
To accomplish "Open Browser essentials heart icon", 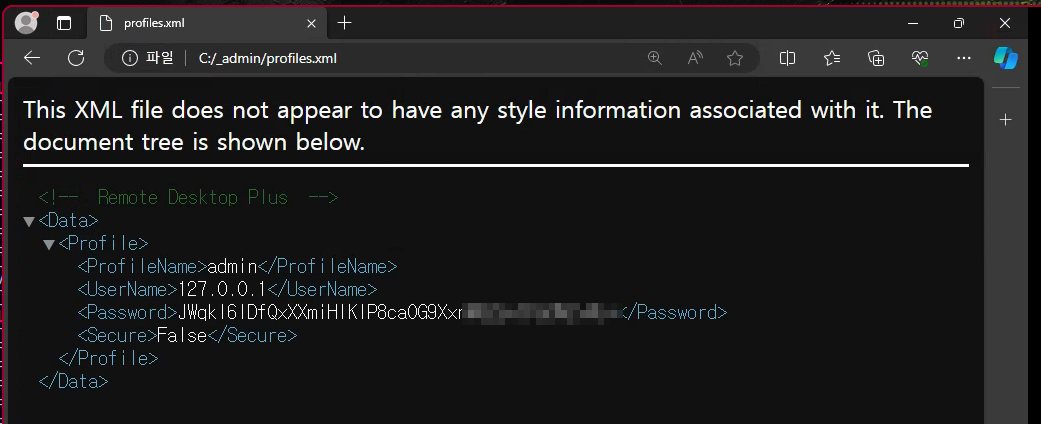I will (x=920, y=58).
